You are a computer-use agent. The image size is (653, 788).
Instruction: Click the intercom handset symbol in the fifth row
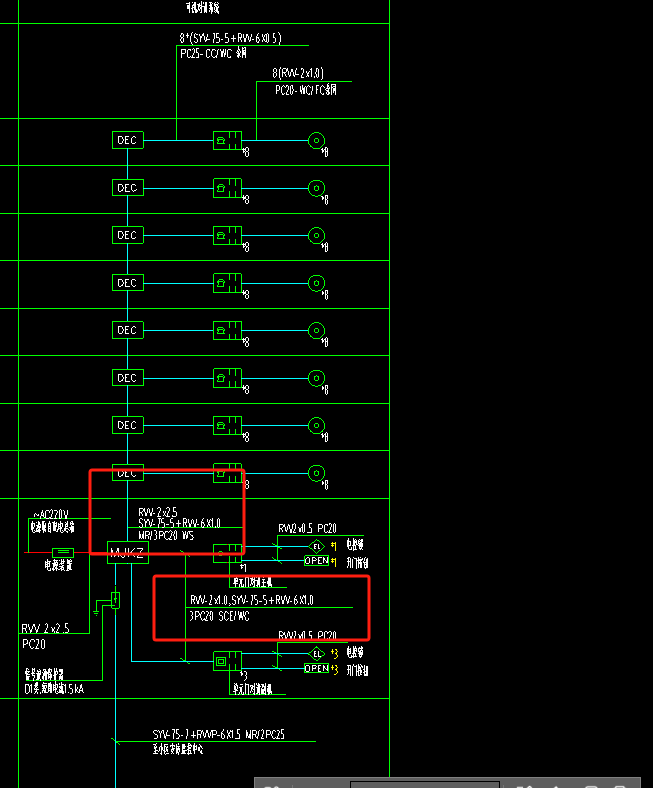tap(227, 330)
